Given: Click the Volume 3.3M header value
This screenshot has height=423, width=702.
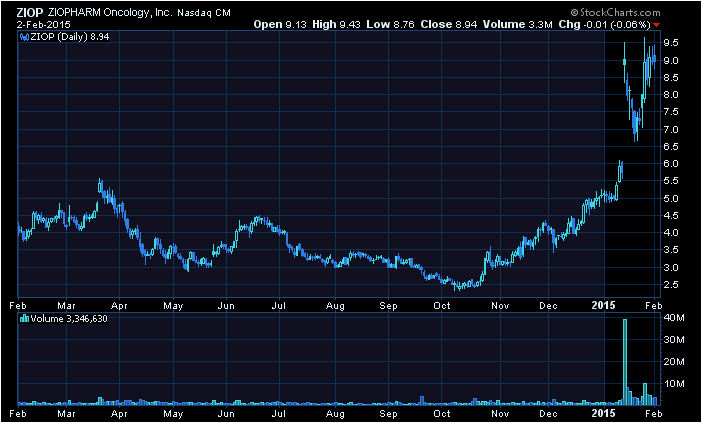Looking at the screenshot, I should pos(518,25).
